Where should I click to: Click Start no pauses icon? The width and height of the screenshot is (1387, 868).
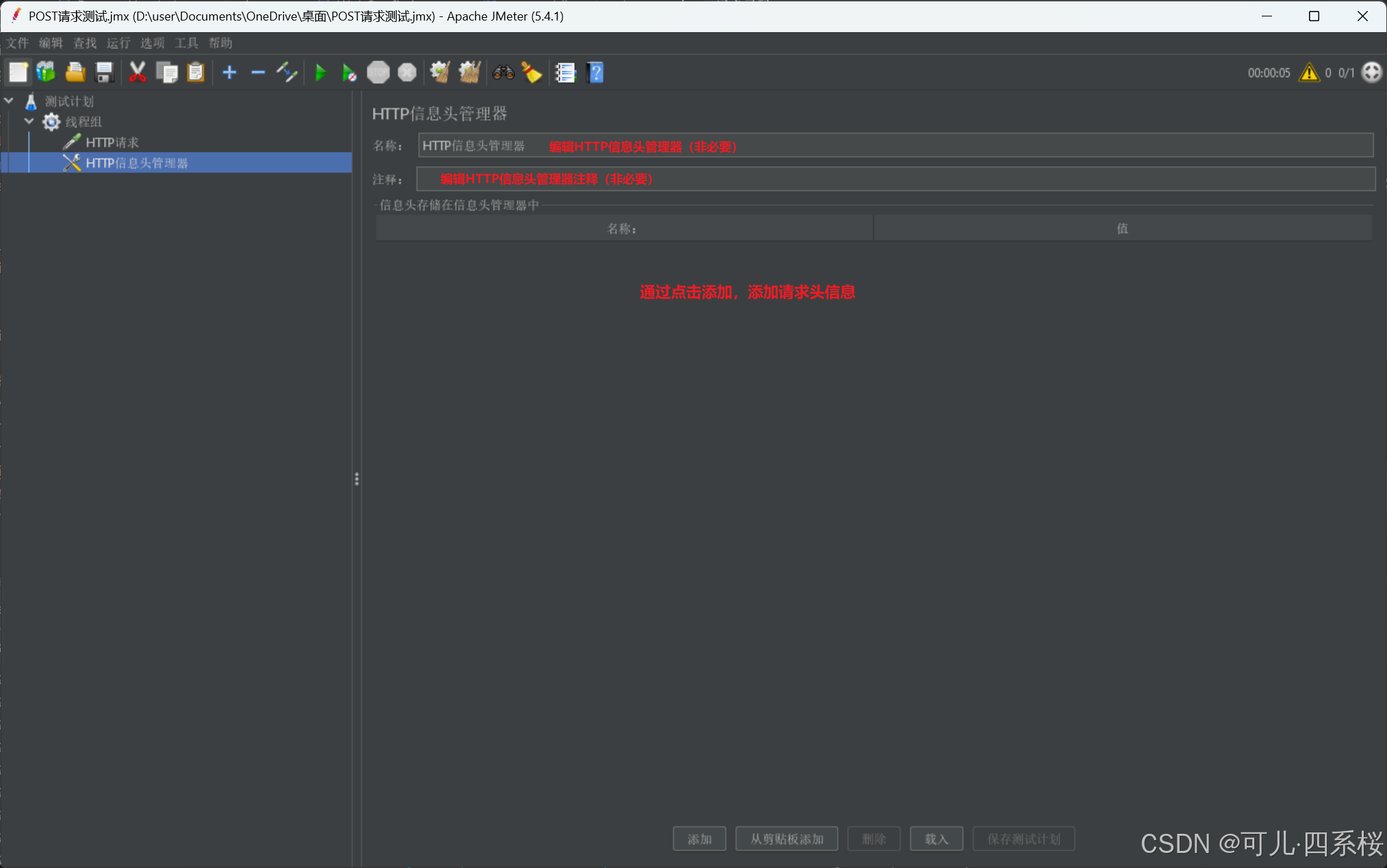(349, 73)
